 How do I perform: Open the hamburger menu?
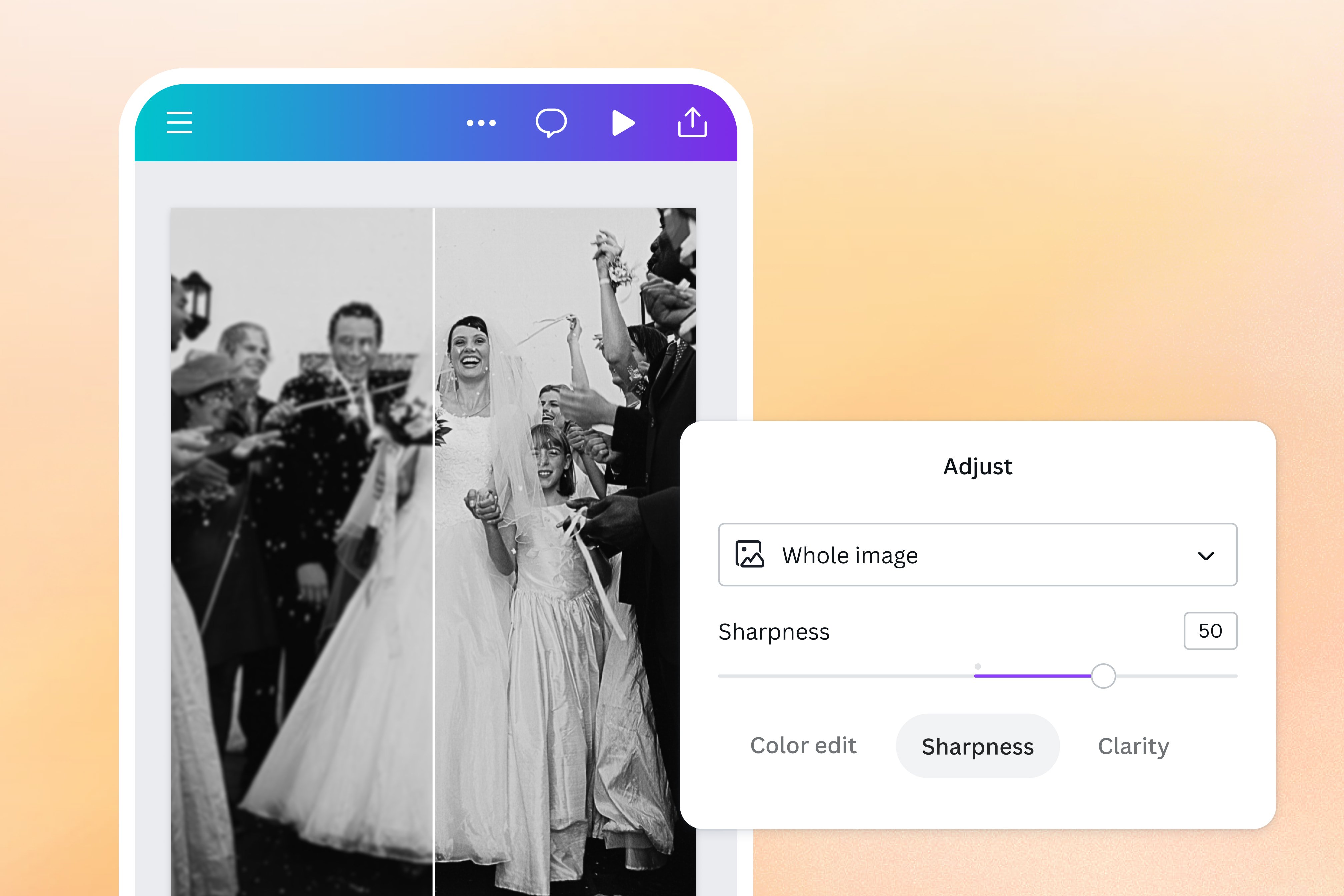179,122
